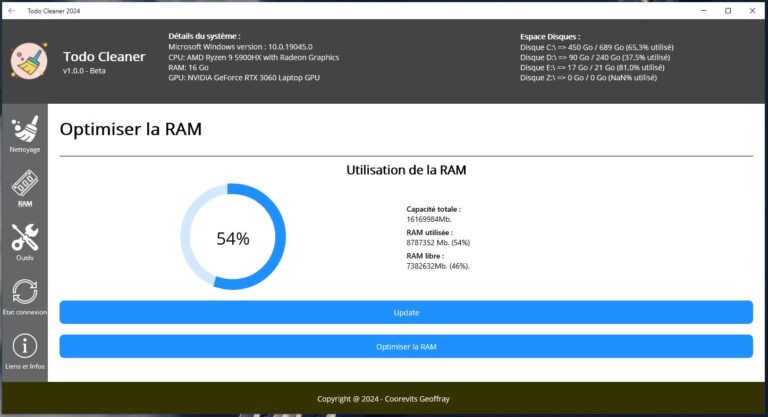
Task: Click the Microsoft Windows version line
Action: click(x=240, y=47)
